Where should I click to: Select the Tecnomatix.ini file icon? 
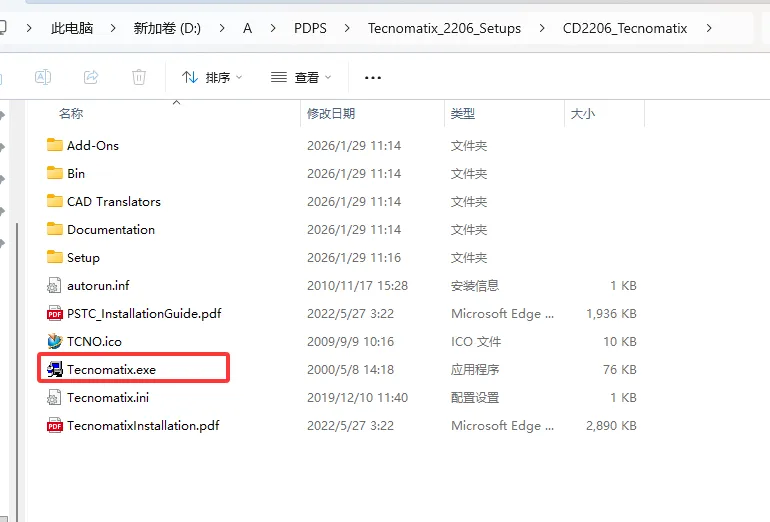click(54, 397)
